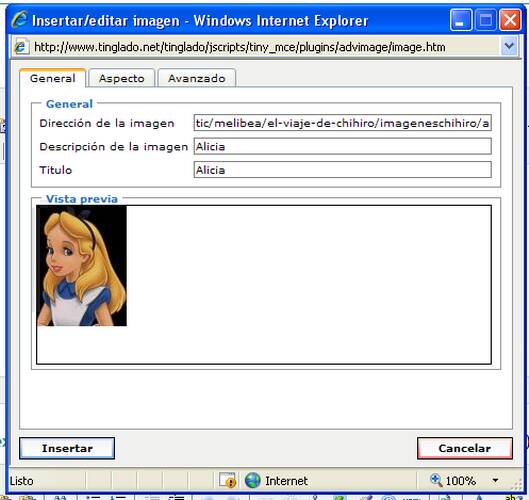The image size is (529, 500).
Task: Expand the address bar dropdown arrow
Action: pos(509,46)
